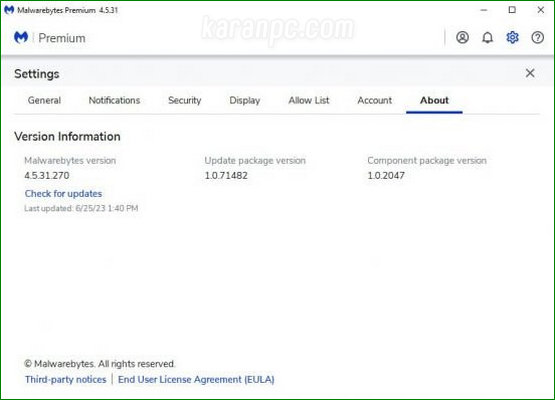Click the Malwarebytes title bar app icon
Screen dimensions: 555x400
tap(9, 10)
